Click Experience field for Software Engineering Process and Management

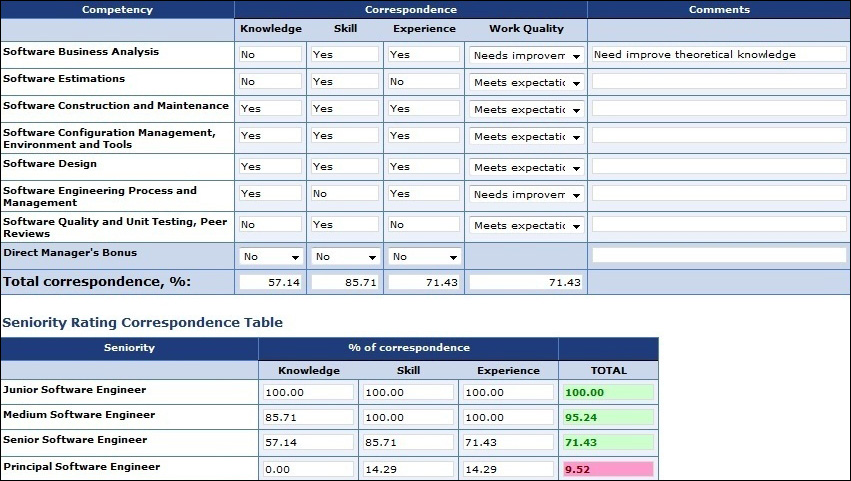pos(424,193)
